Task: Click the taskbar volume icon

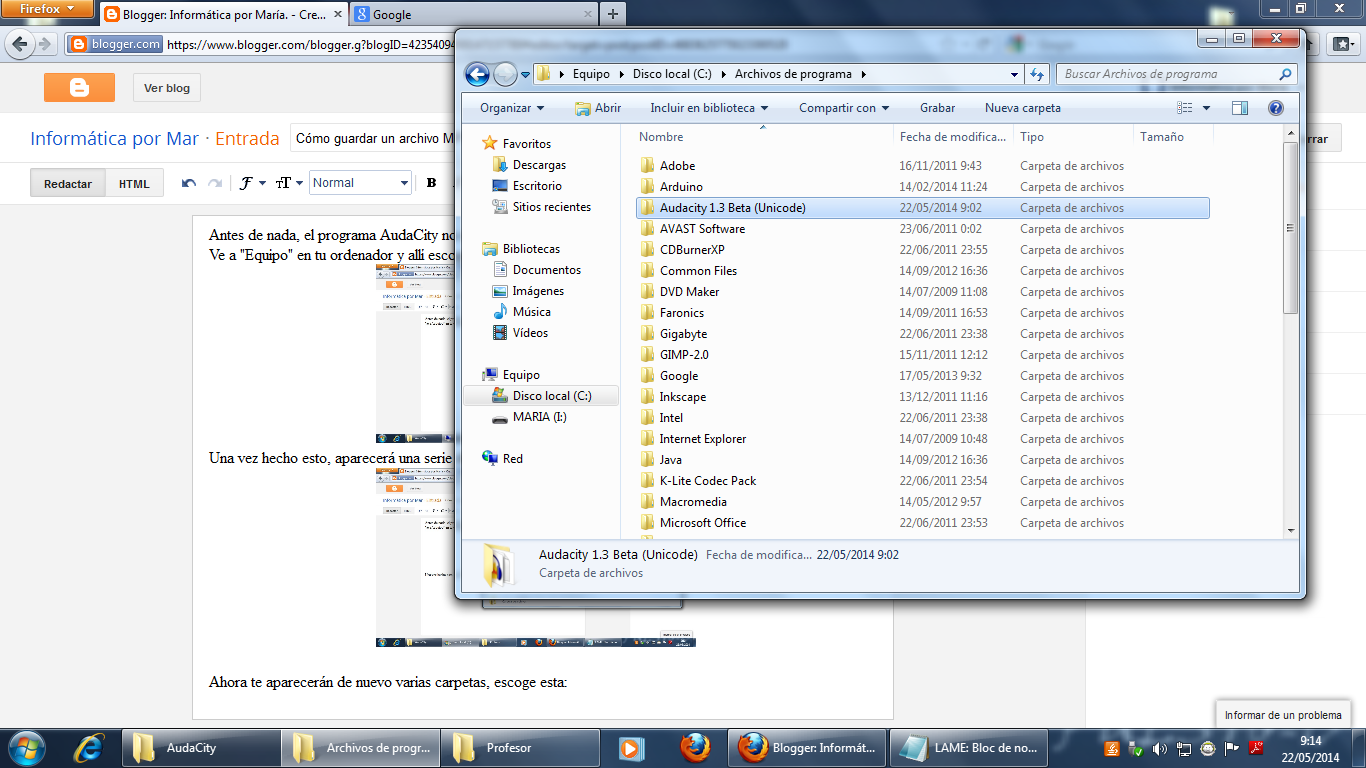Action: click(x=1160, y=748)
